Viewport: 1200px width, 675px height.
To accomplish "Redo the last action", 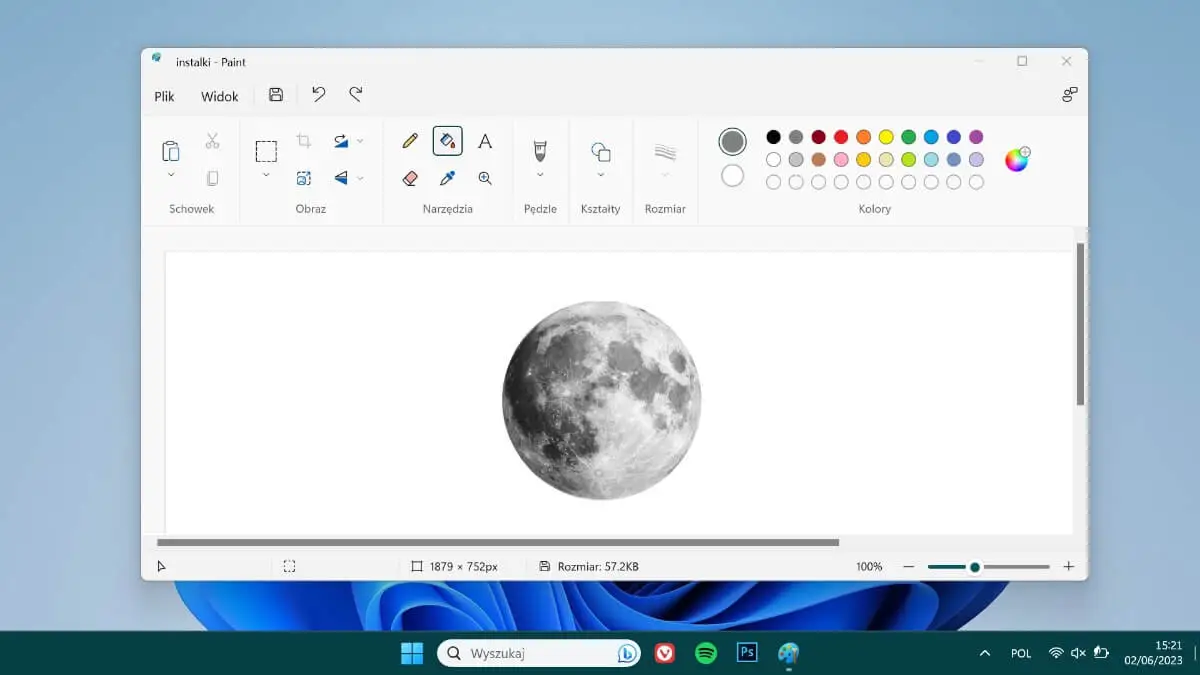I will tap(356, 94).
